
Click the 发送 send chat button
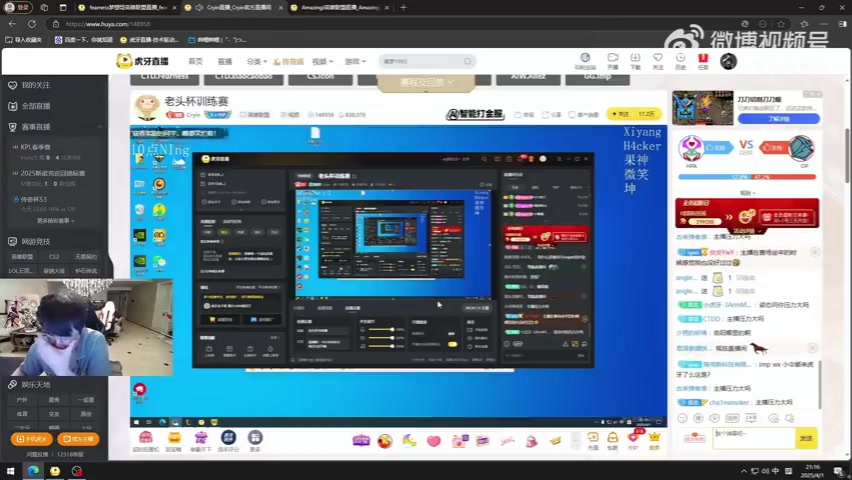point(806,438)
